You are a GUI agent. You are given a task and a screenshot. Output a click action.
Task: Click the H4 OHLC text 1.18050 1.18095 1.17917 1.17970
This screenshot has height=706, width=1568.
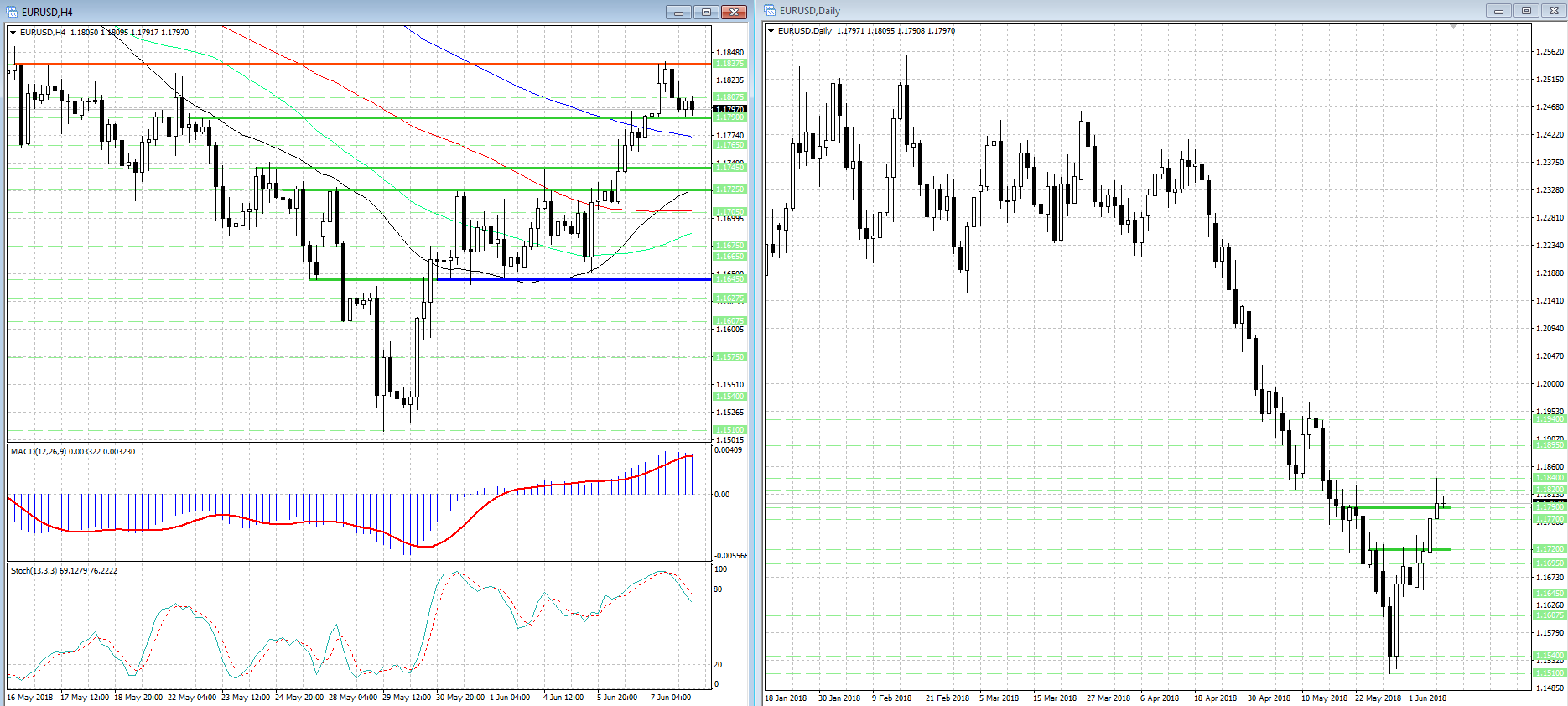(129, 33)
